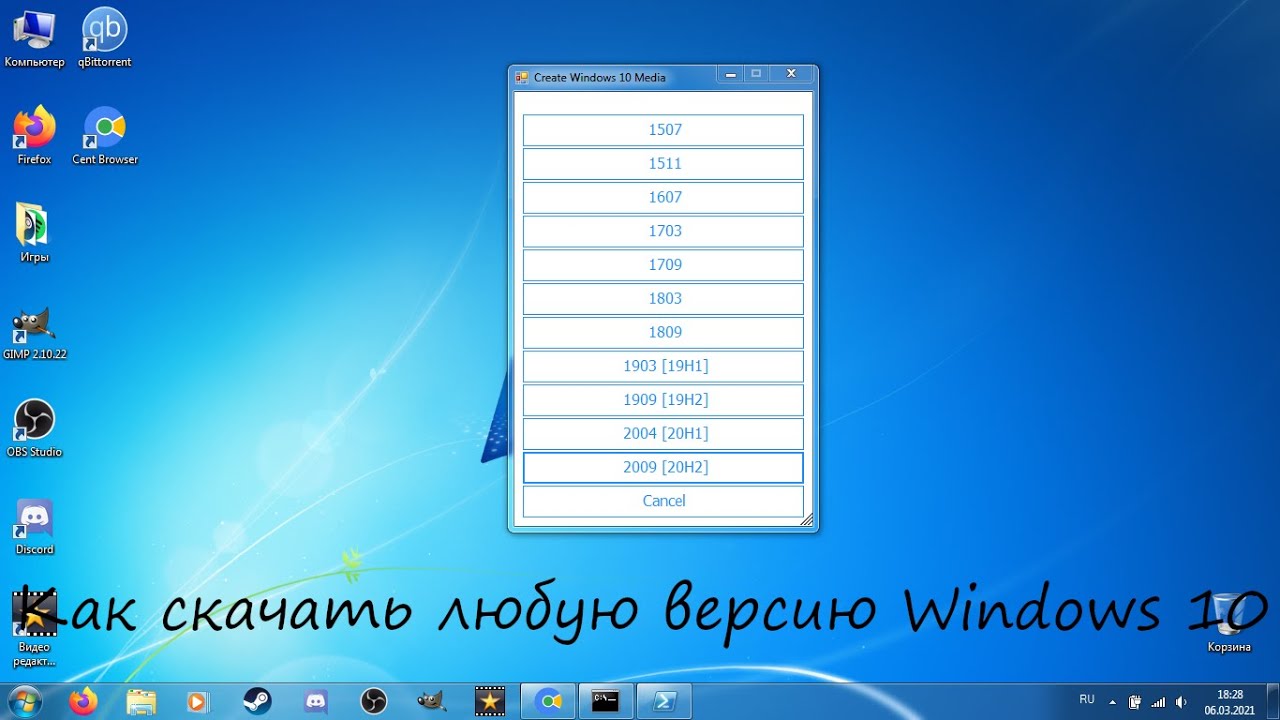This screenshot has height=720, width=1280.
Task: Open the video editor taskbar icon
Action: point(489,702)
